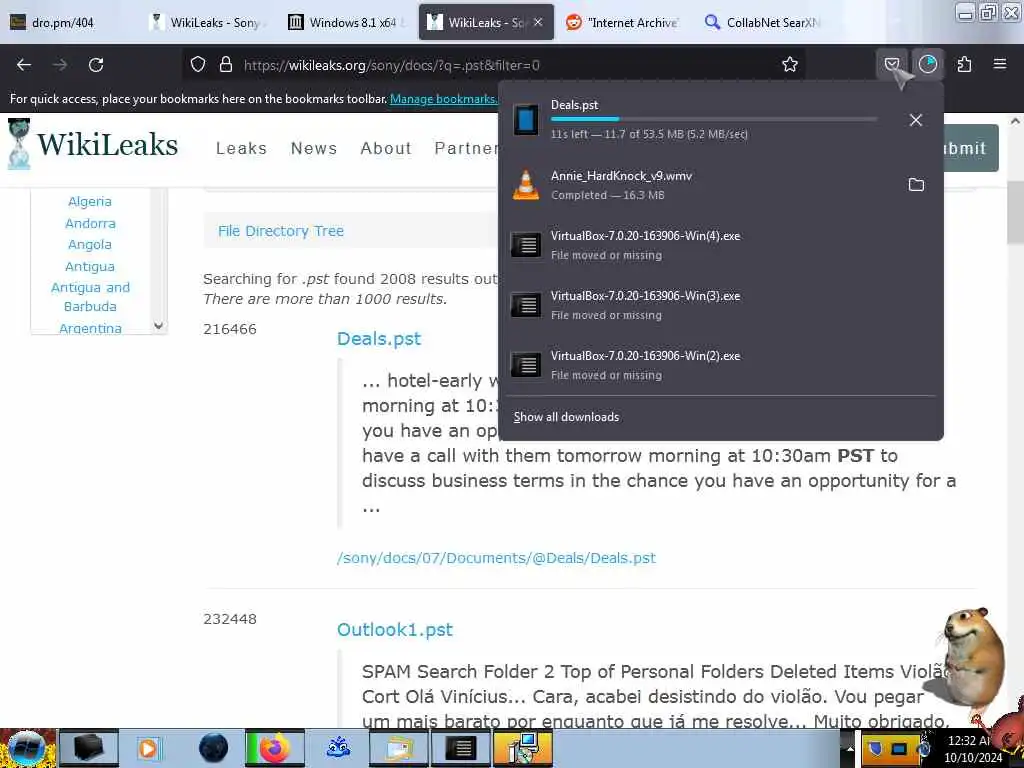
Task: Switch to the CollabNet SearXNG tab
Action: 763,22
